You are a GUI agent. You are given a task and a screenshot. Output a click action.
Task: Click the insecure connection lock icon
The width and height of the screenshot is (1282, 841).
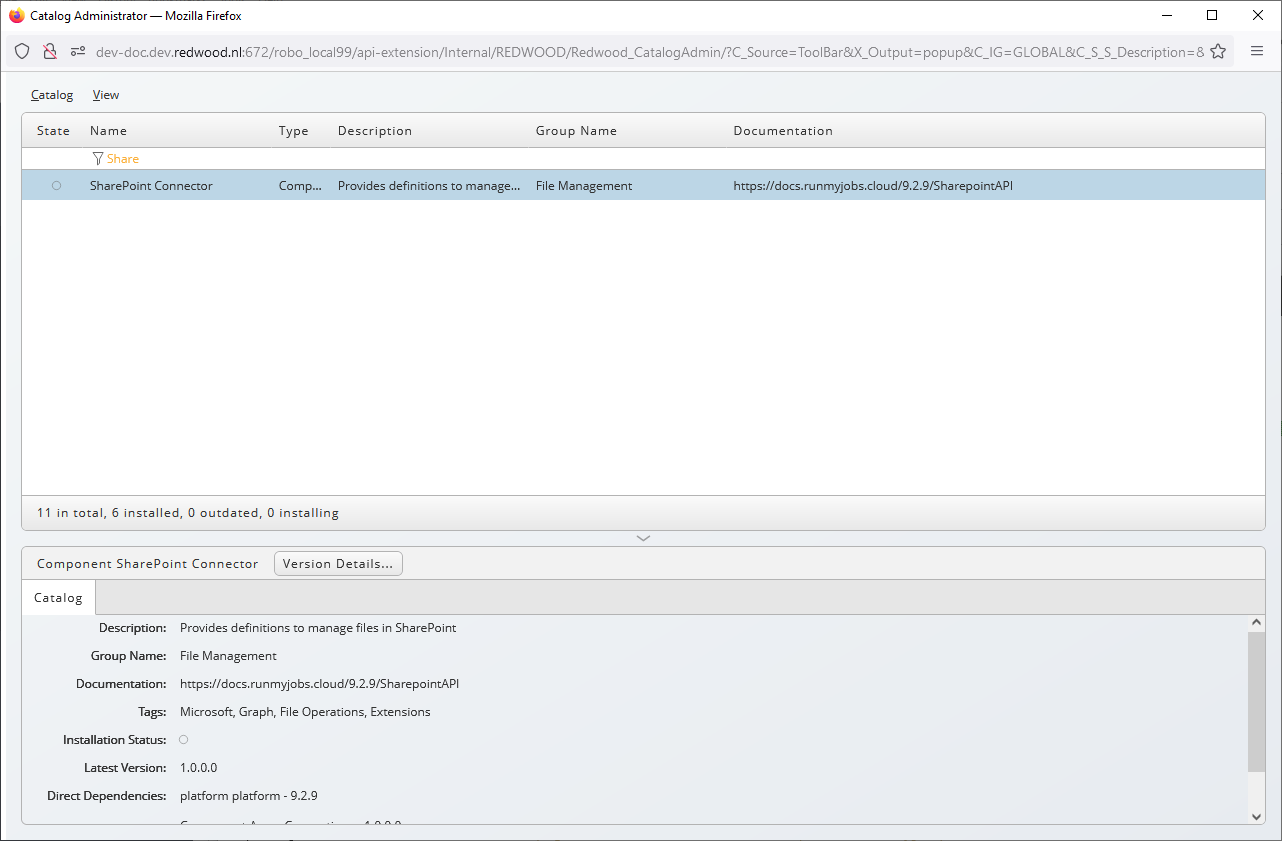coord(50,52)
